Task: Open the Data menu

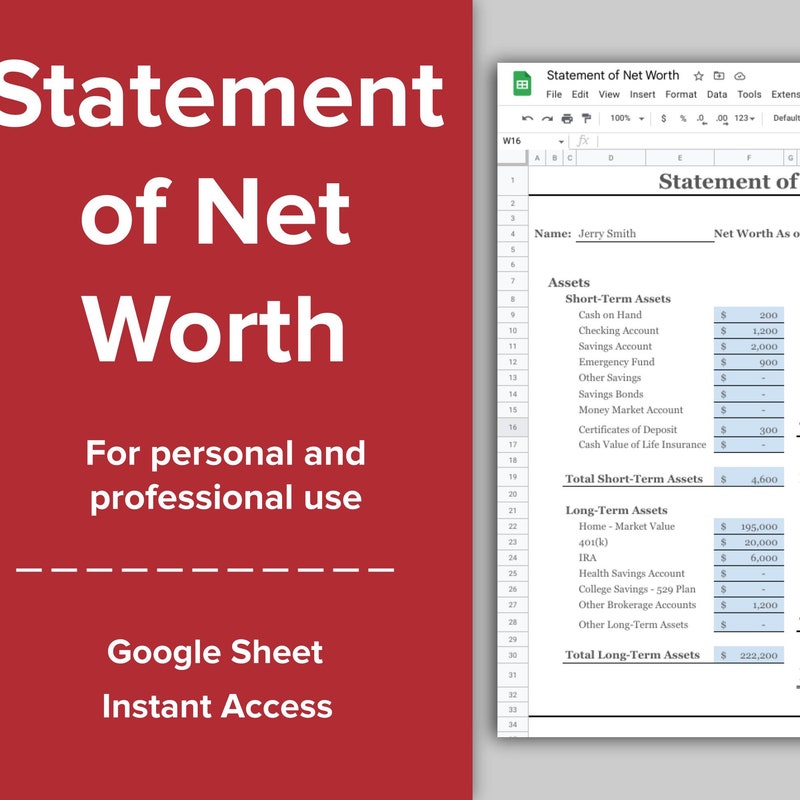Action: click(717, 94)
